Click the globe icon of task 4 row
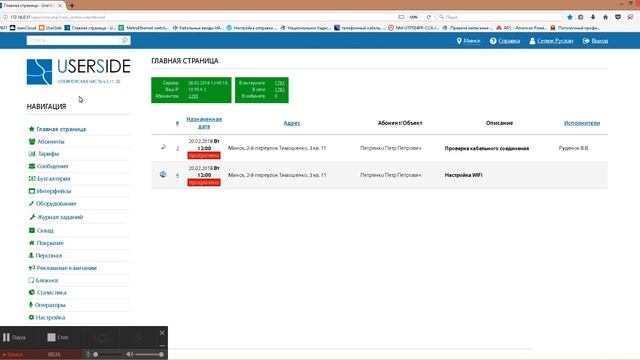The height and width of the screenshot is (360, 640). pos(163,174)
